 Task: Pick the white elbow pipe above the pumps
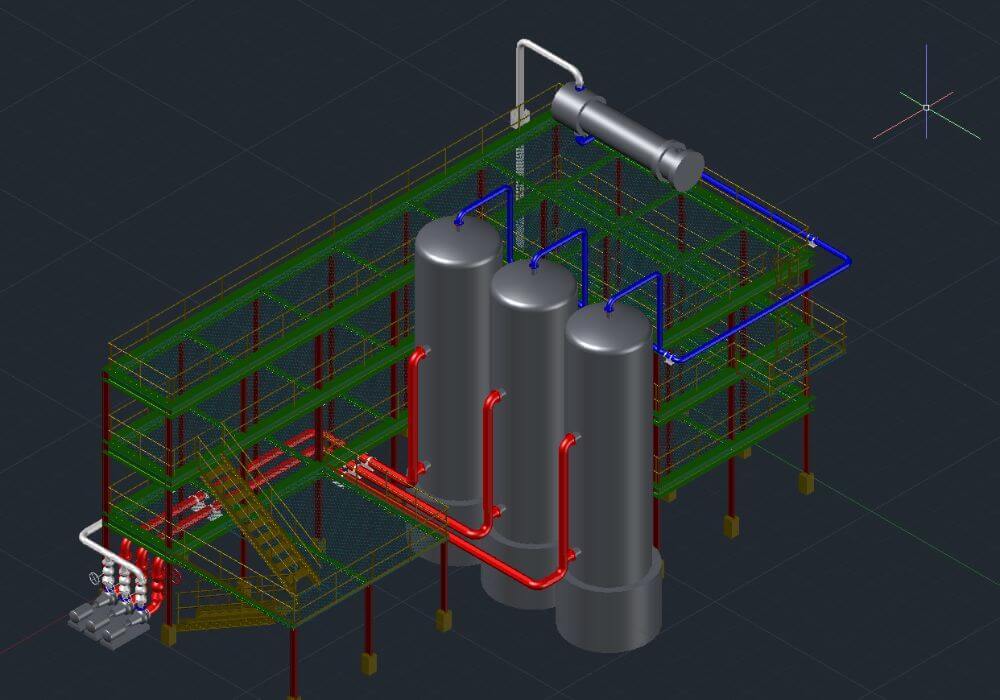tap(112, 550)
